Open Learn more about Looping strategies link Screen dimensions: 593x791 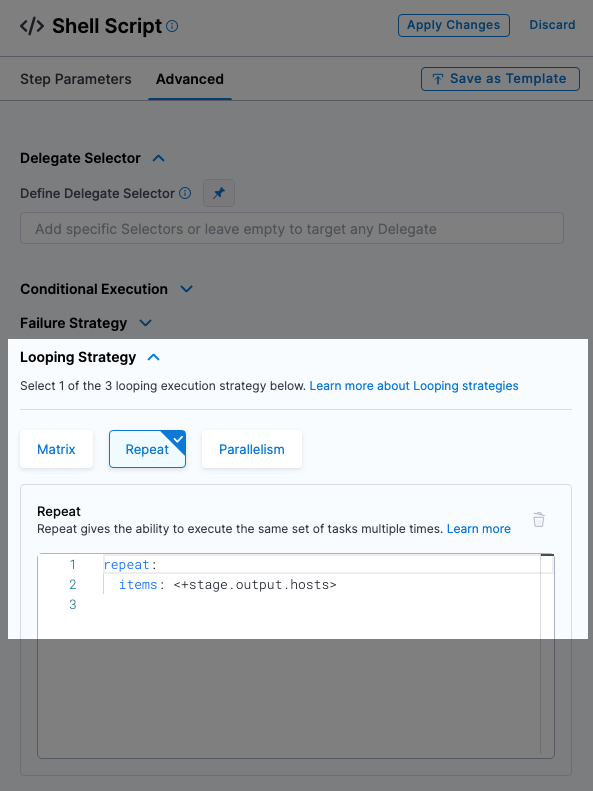pos(414,386)
